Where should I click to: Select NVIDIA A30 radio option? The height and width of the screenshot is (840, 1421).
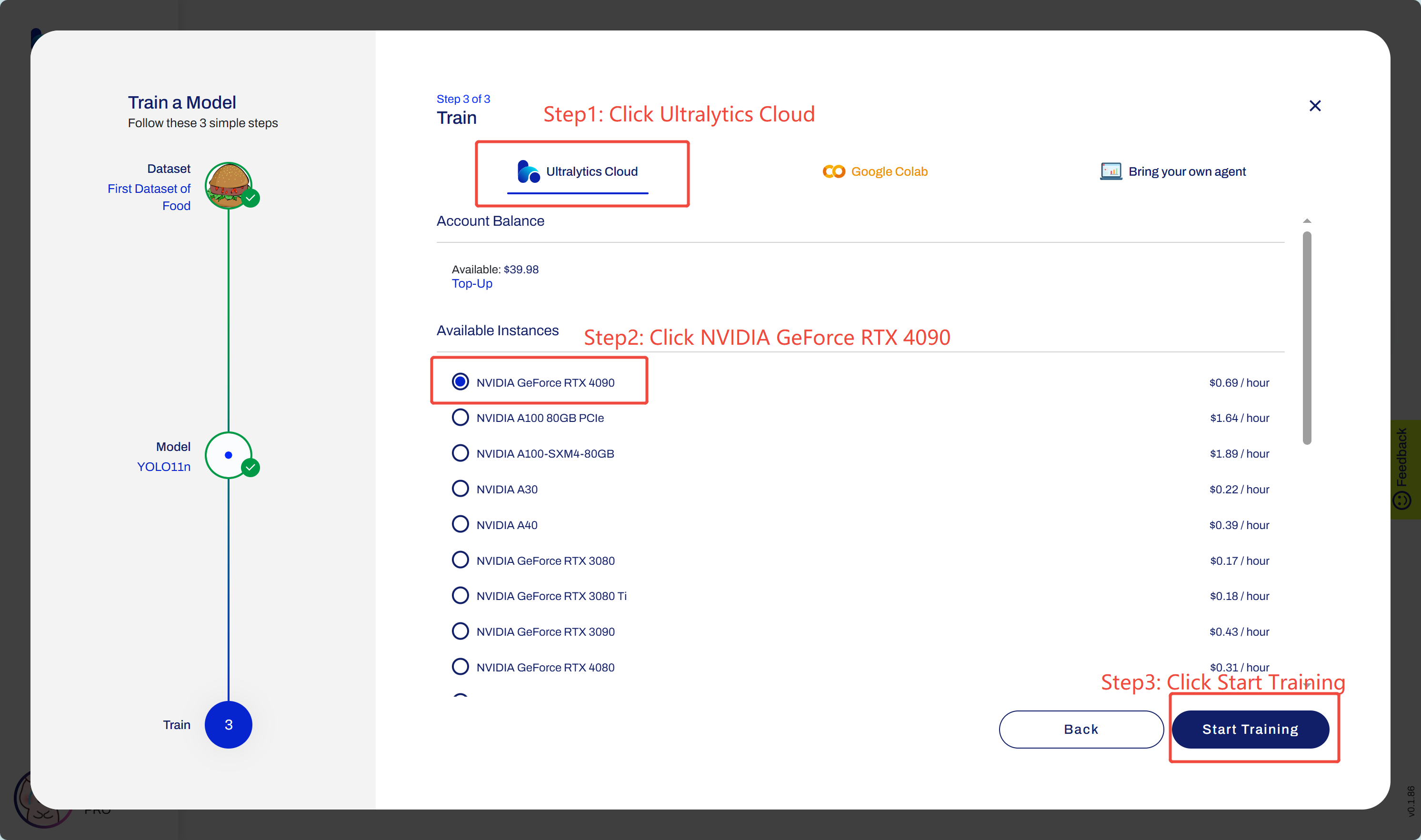(460, 489)
